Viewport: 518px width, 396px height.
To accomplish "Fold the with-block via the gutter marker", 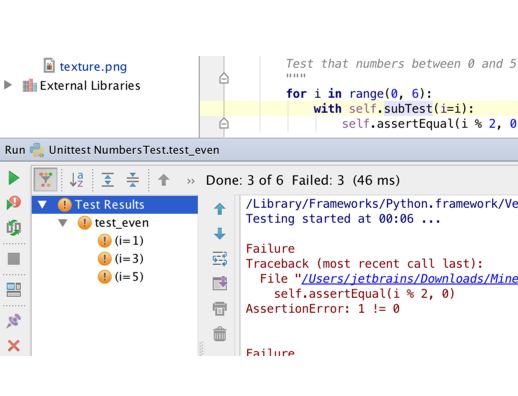I will (x=224, y=123).
